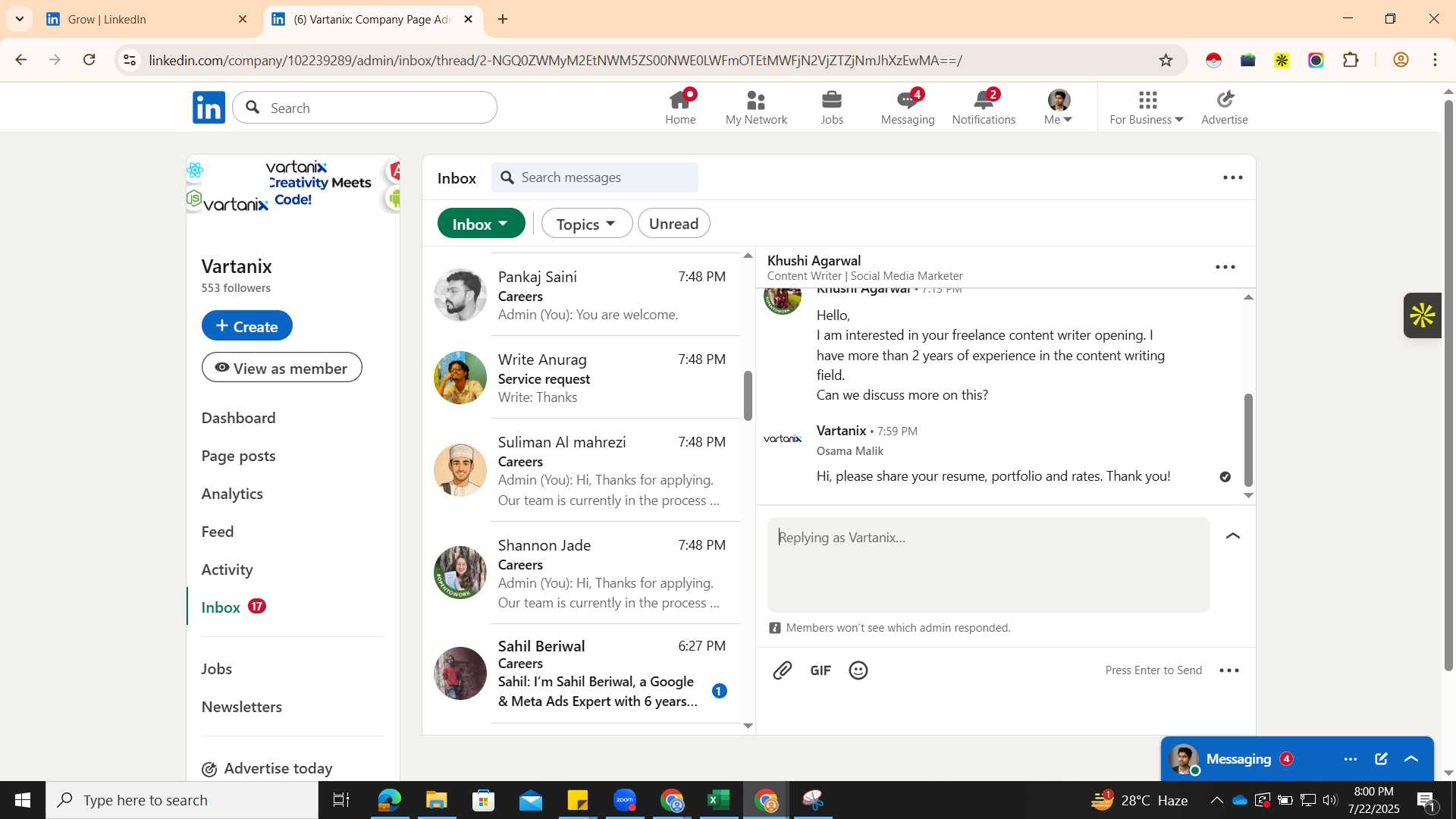This screenshot has width=1456, height=819.
Task: Open Chrome three-dot menu
Action: tap(1435, 60)
